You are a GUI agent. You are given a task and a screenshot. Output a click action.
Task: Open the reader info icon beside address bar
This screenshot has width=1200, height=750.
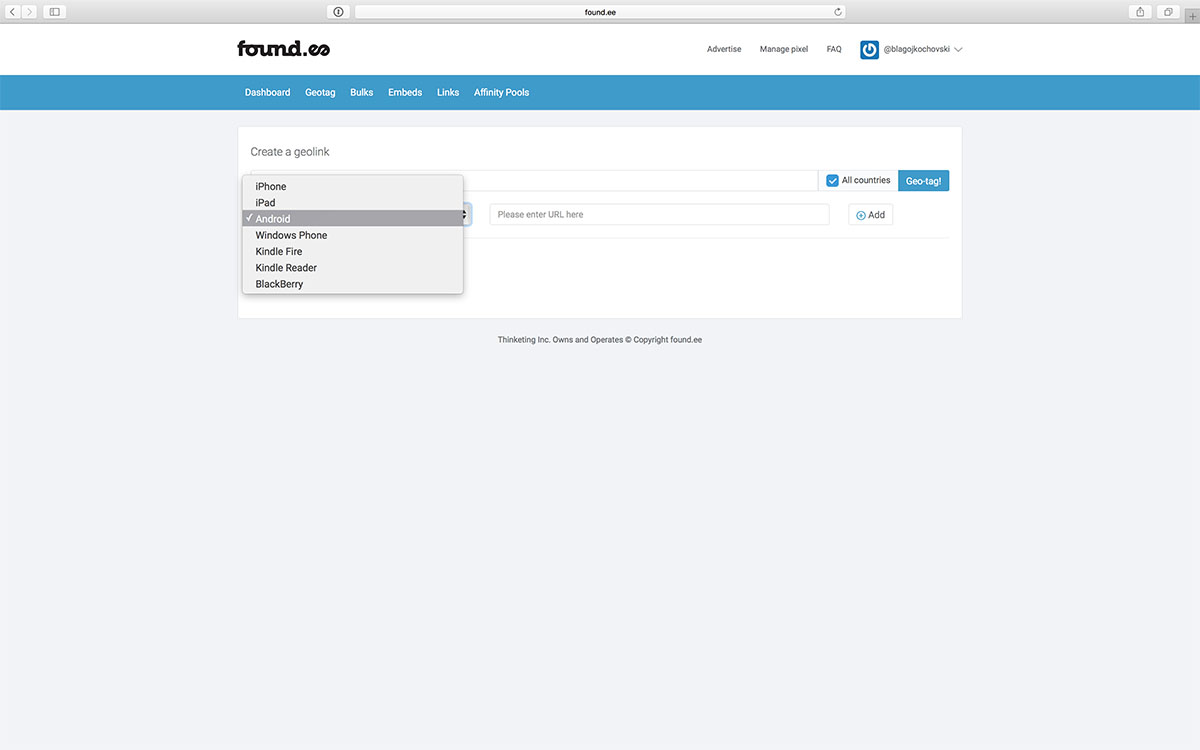pos(338,12)
